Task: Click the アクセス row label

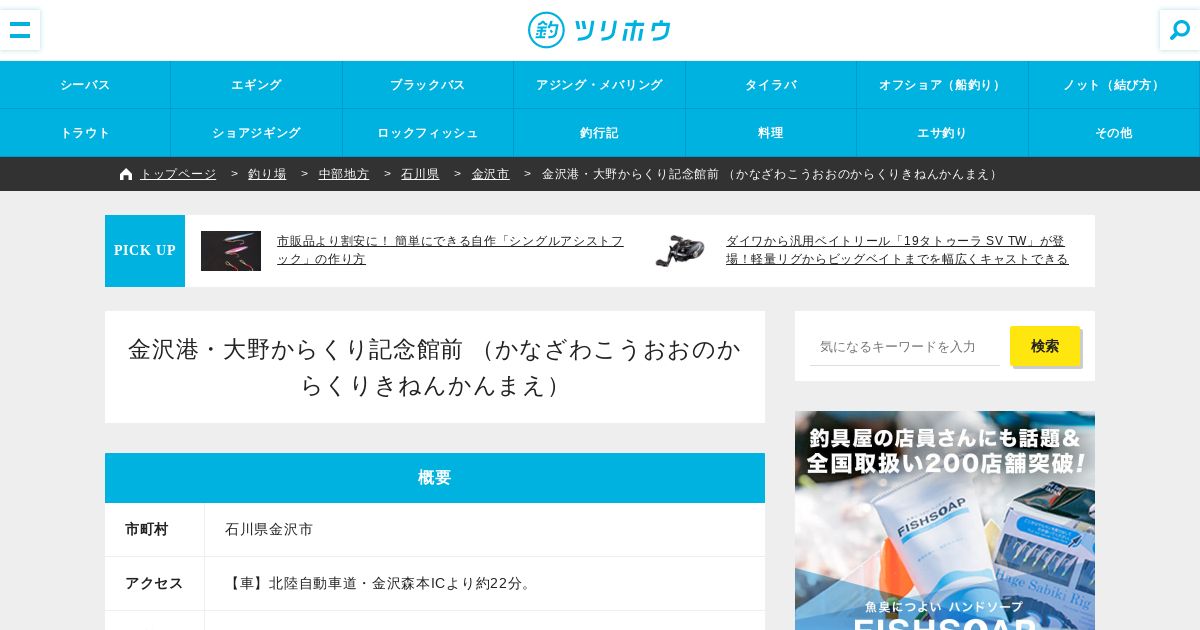Action: pos(154,583)
